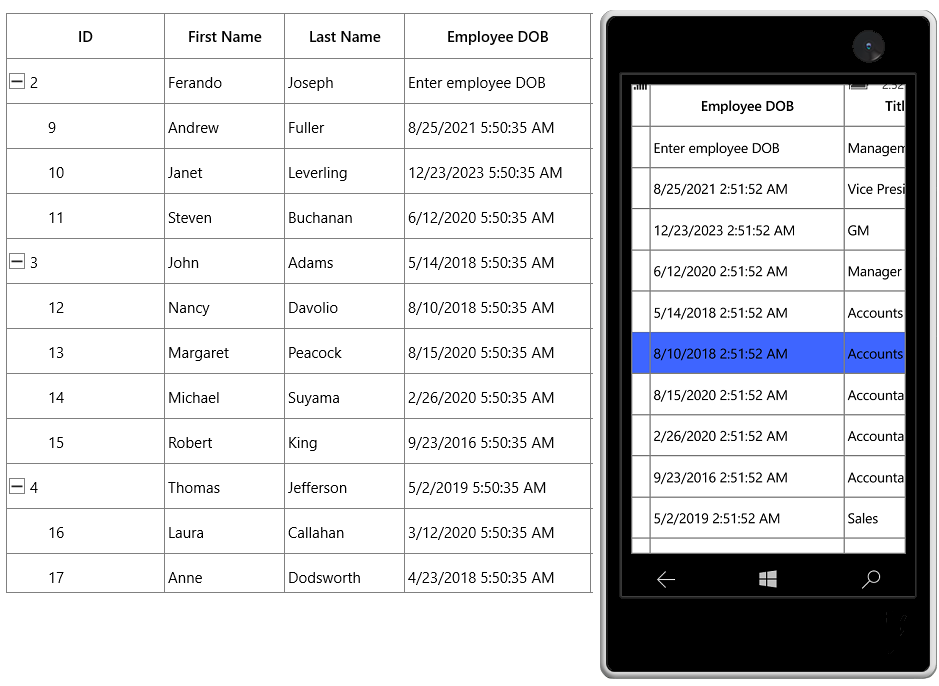The image size is (939, 686).
Task: Select the Nancy Davolio row
Action: click(x=299, y=307)
